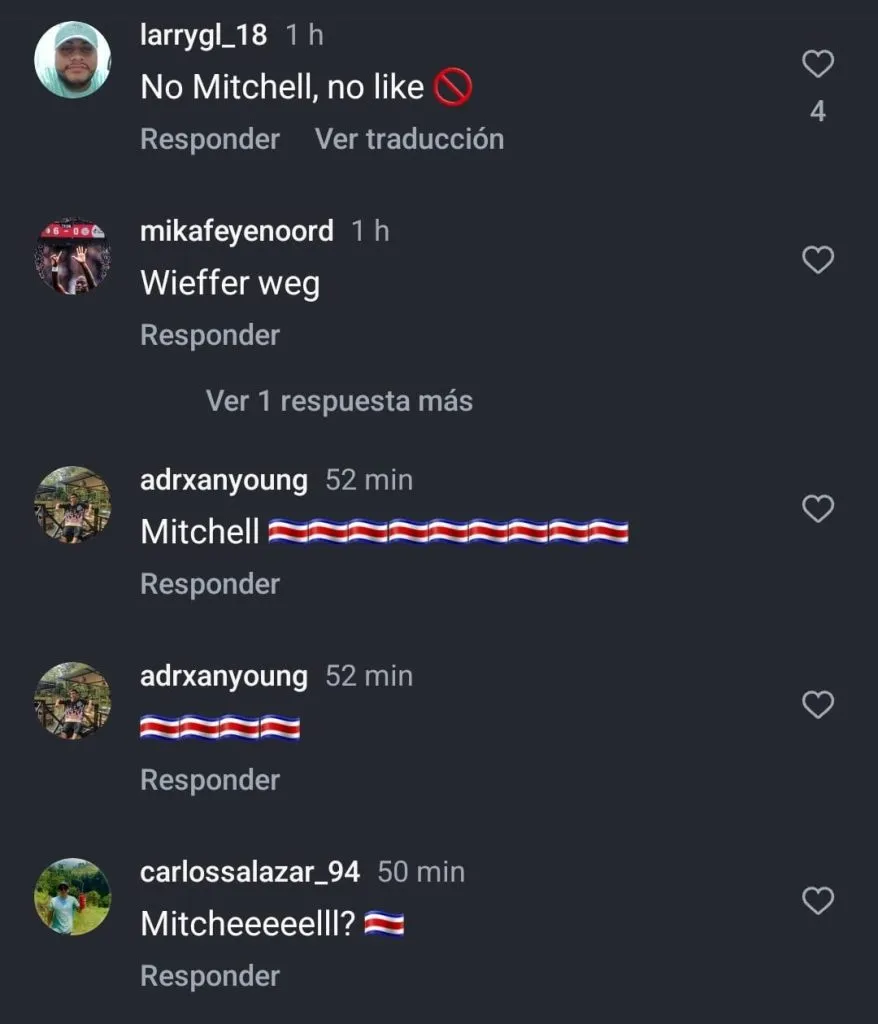
Task: Open username larrygl_18
Action: click(x=203, y=35)
